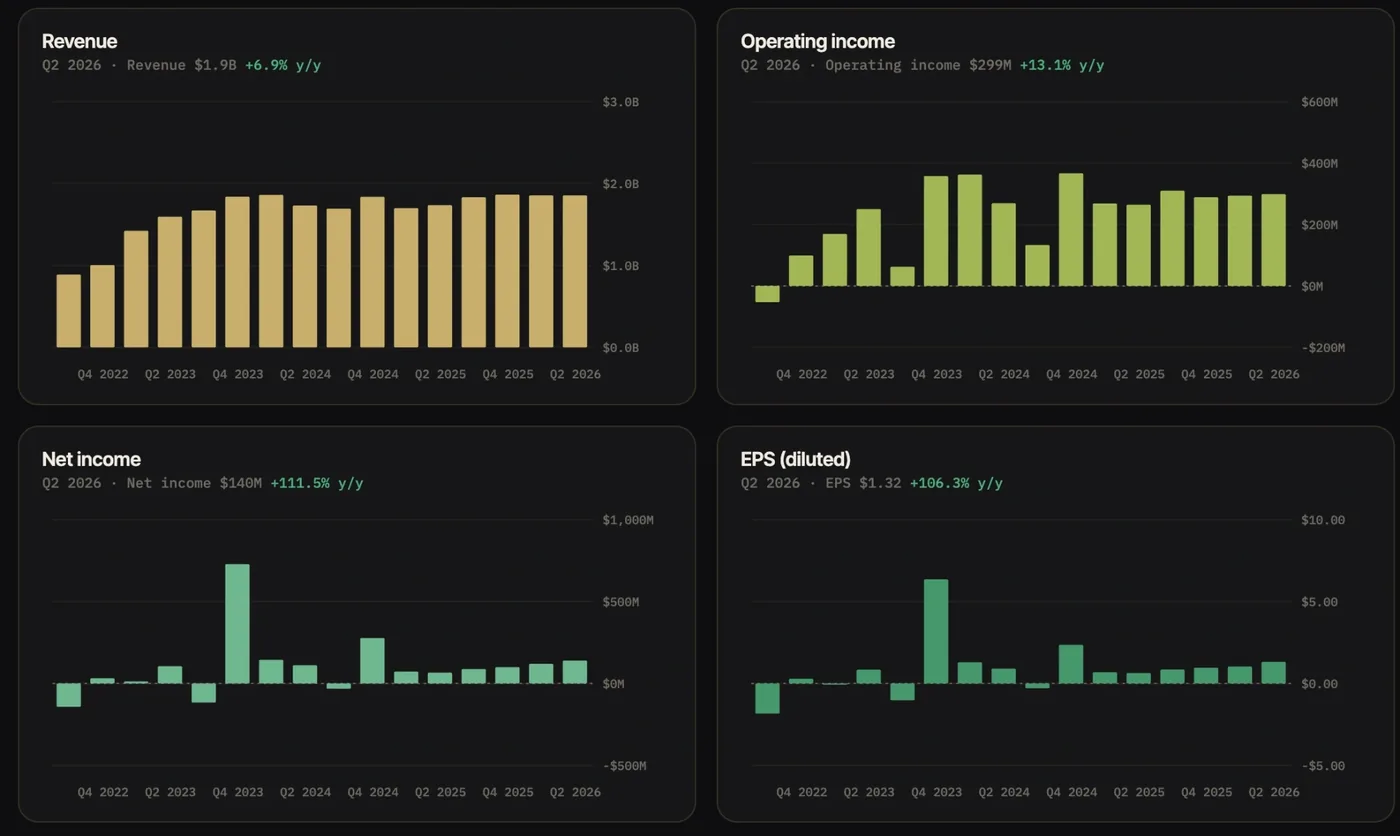
Task: Click the $2.0B axis label
Action: click(x=620, y=184)
